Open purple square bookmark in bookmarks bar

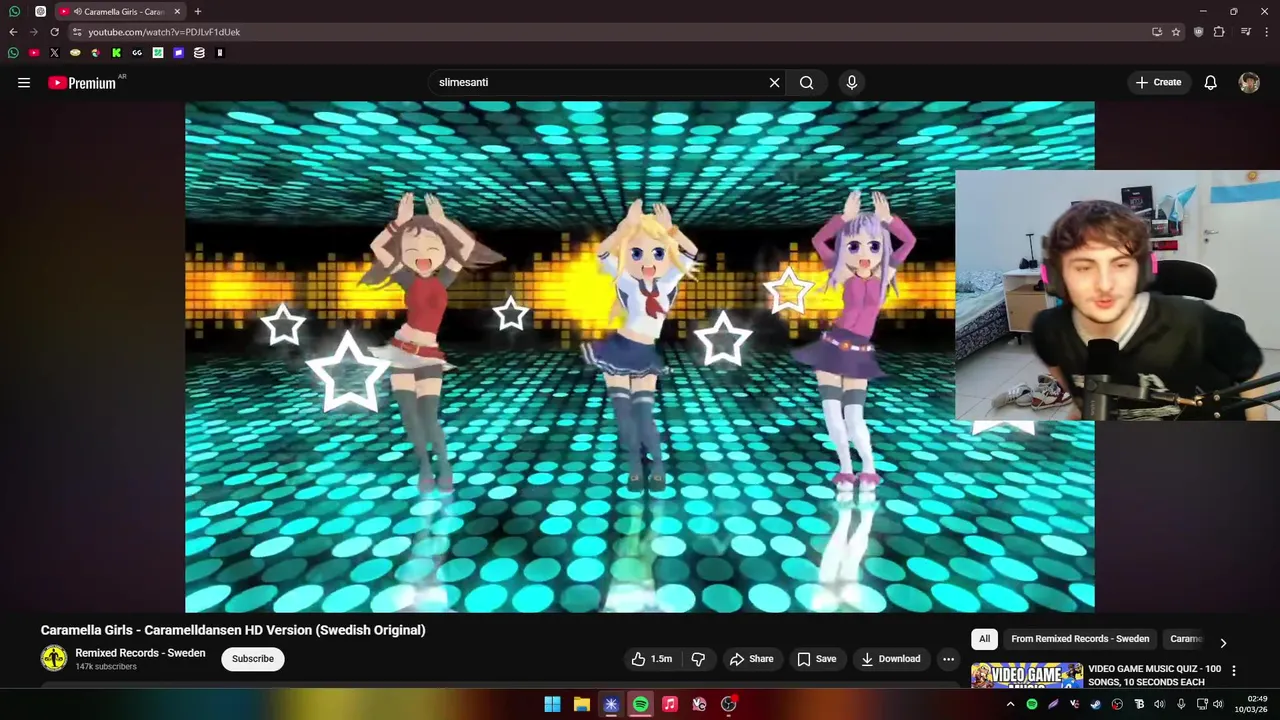(178, 53)
